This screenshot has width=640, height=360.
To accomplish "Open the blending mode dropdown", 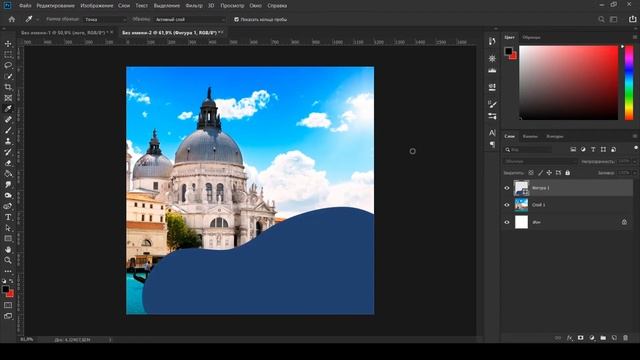I will pyautogui.click(x=540, y=162).
